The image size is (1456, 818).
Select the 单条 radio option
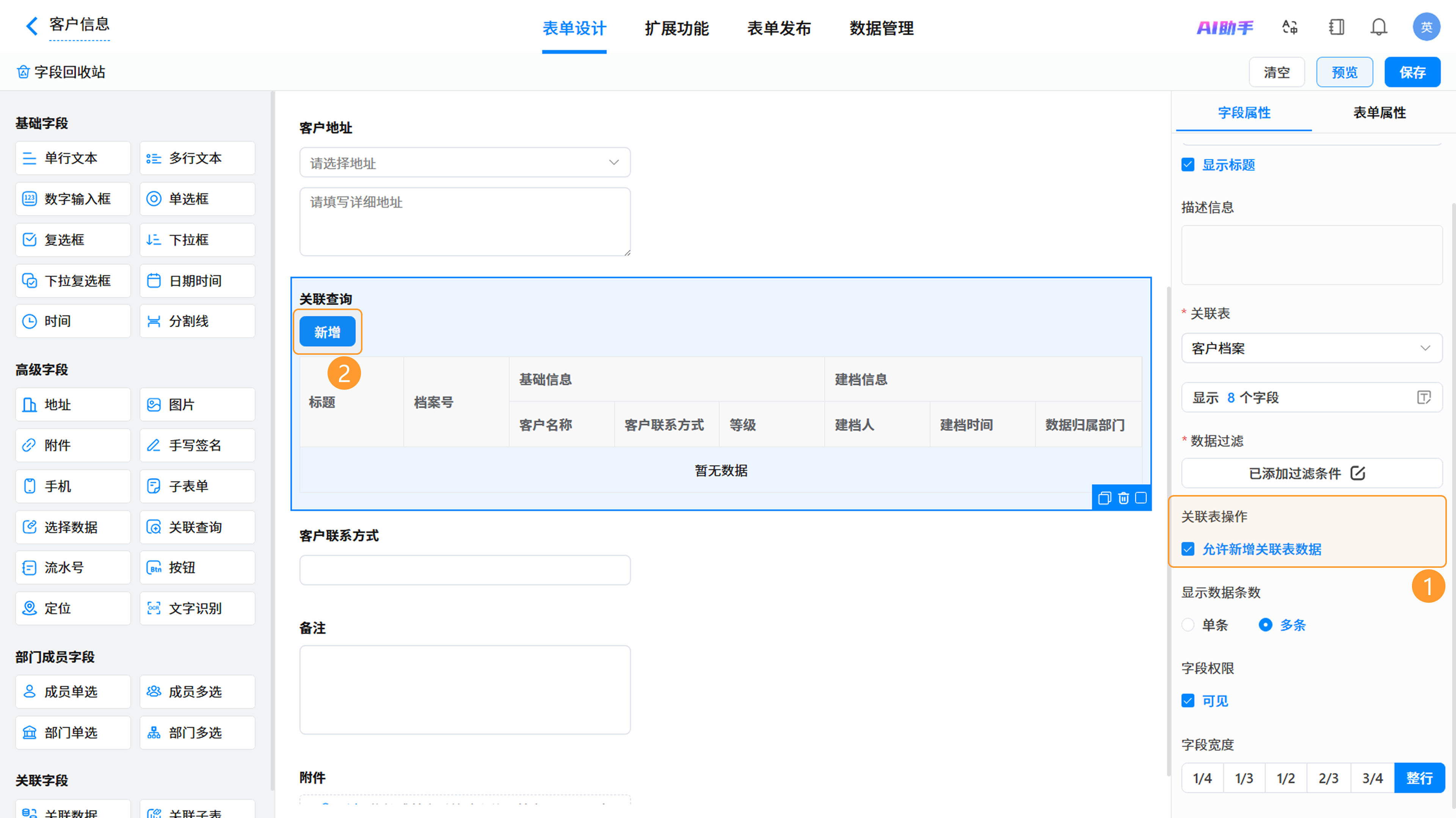coord(1188,625)
